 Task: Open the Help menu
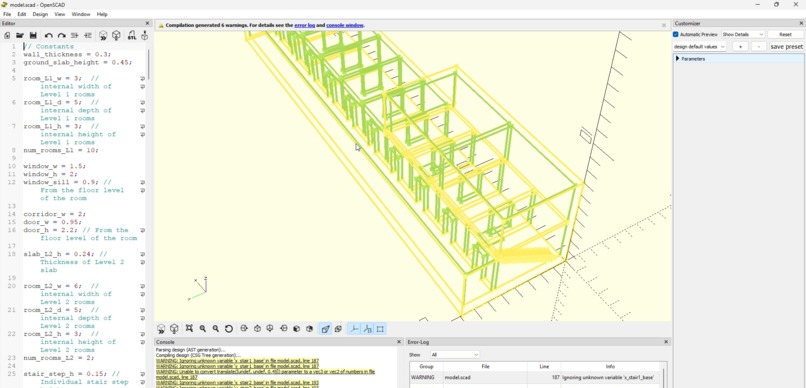pyautogui.click(x=102, y=14)
